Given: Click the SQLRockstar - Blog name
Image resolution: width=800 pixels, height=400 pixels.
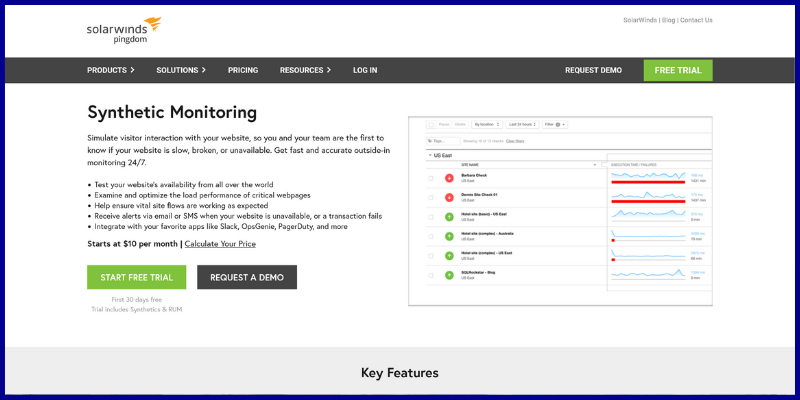Looking at the screenshot, I should pyautogui.click(x=478, y=272).
